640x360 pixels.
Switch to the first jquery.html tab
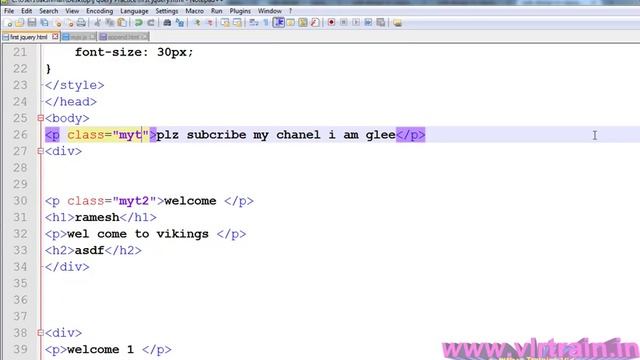(28, 37)
